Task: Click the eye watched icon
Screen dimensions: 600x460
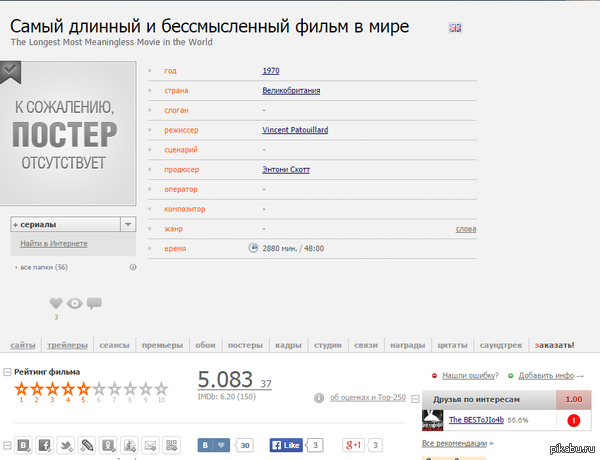Action: [x=75, y=303]
